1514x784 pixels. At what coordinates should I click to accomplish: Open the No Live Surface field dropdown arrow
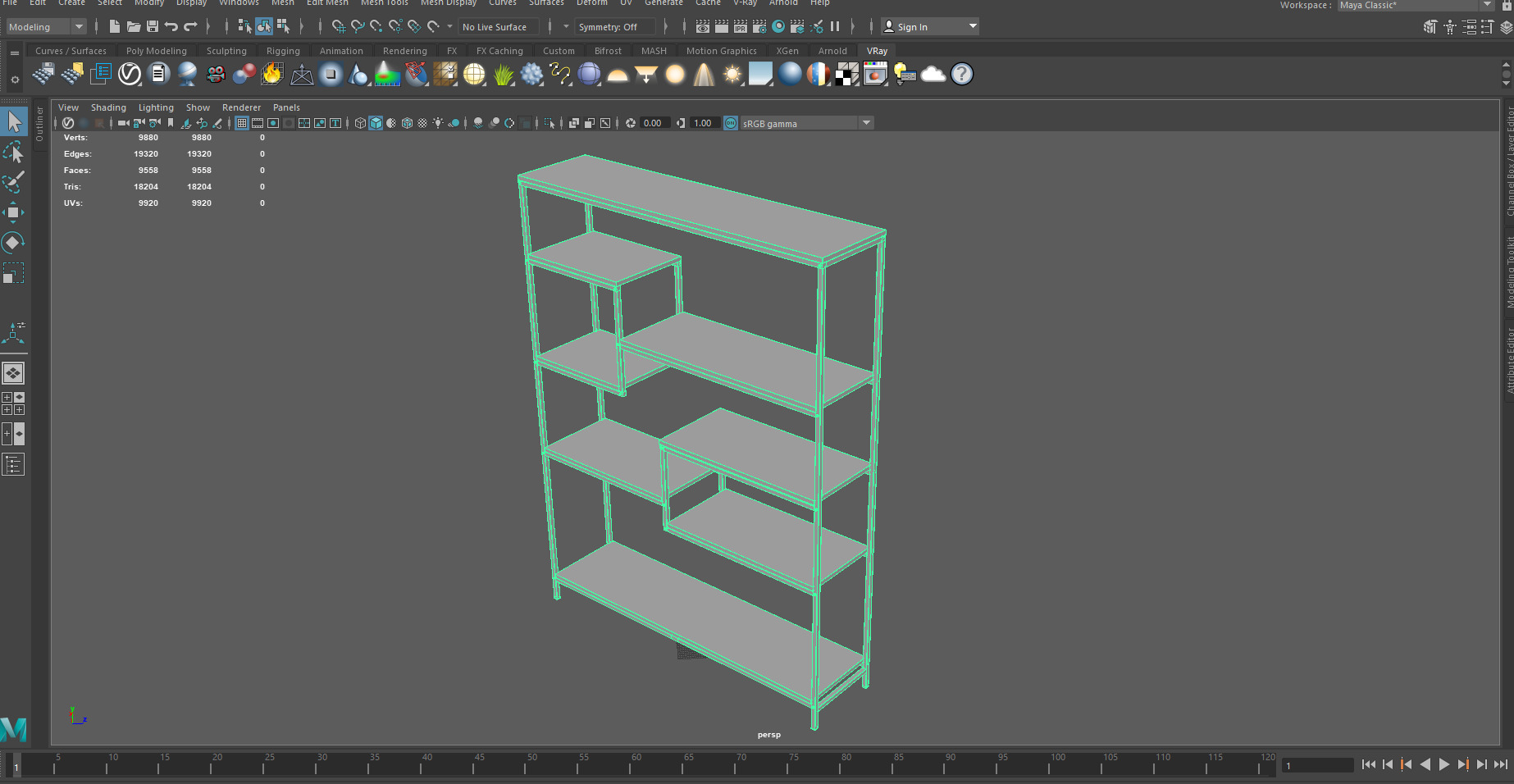449,26
